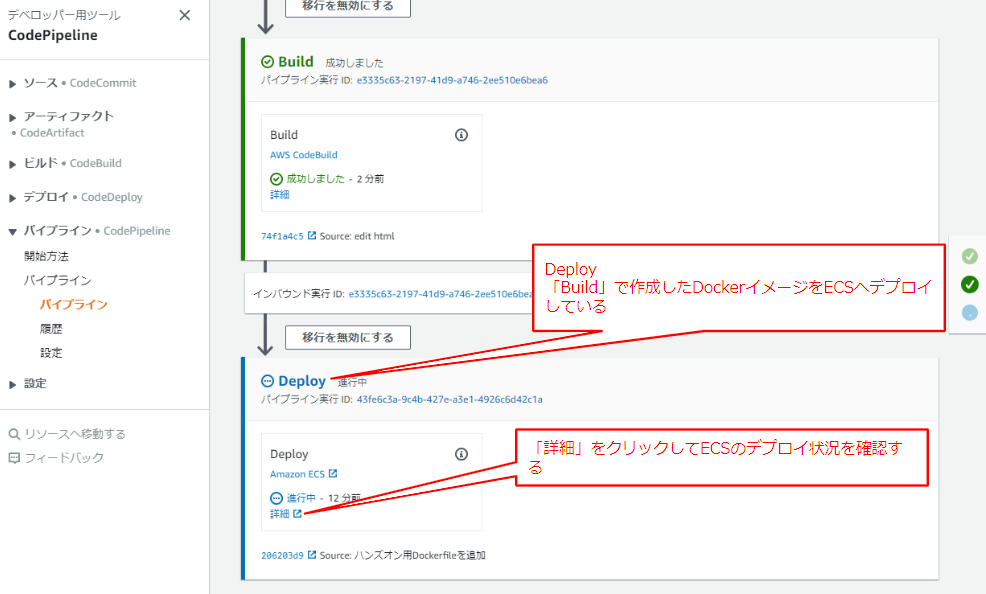Viewport: 986px width, 594px height.
Task: Click the Build stage success check icon
Action: (x=267, y=62)
